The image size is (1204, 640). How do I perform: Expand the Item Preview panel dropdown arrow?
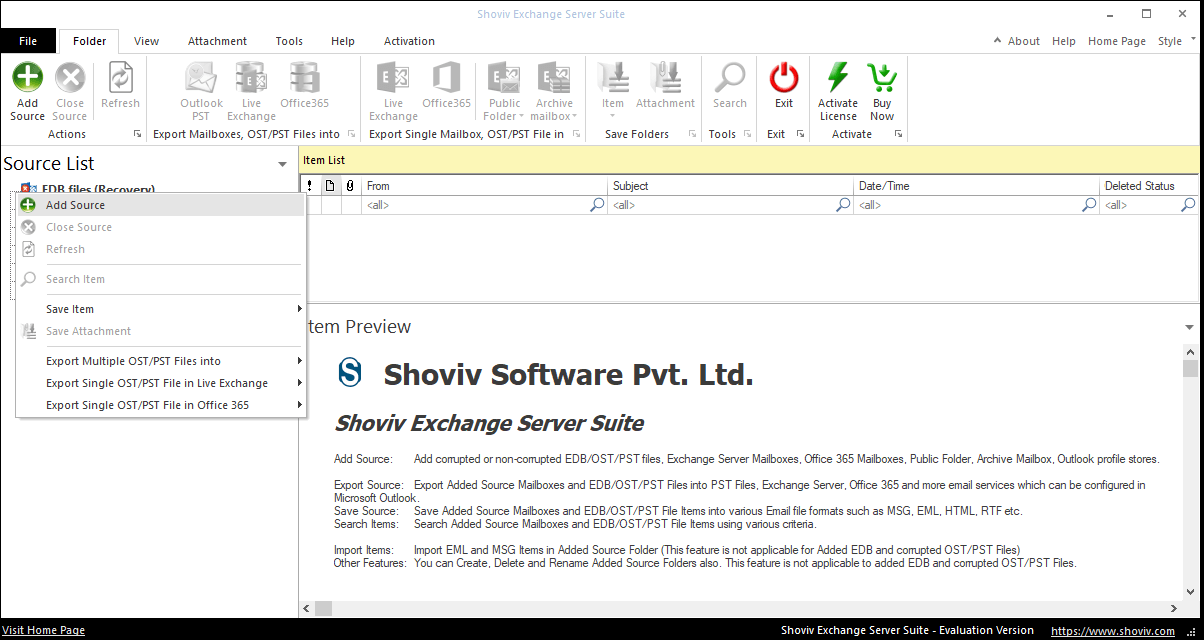[x=1189, y=327]
